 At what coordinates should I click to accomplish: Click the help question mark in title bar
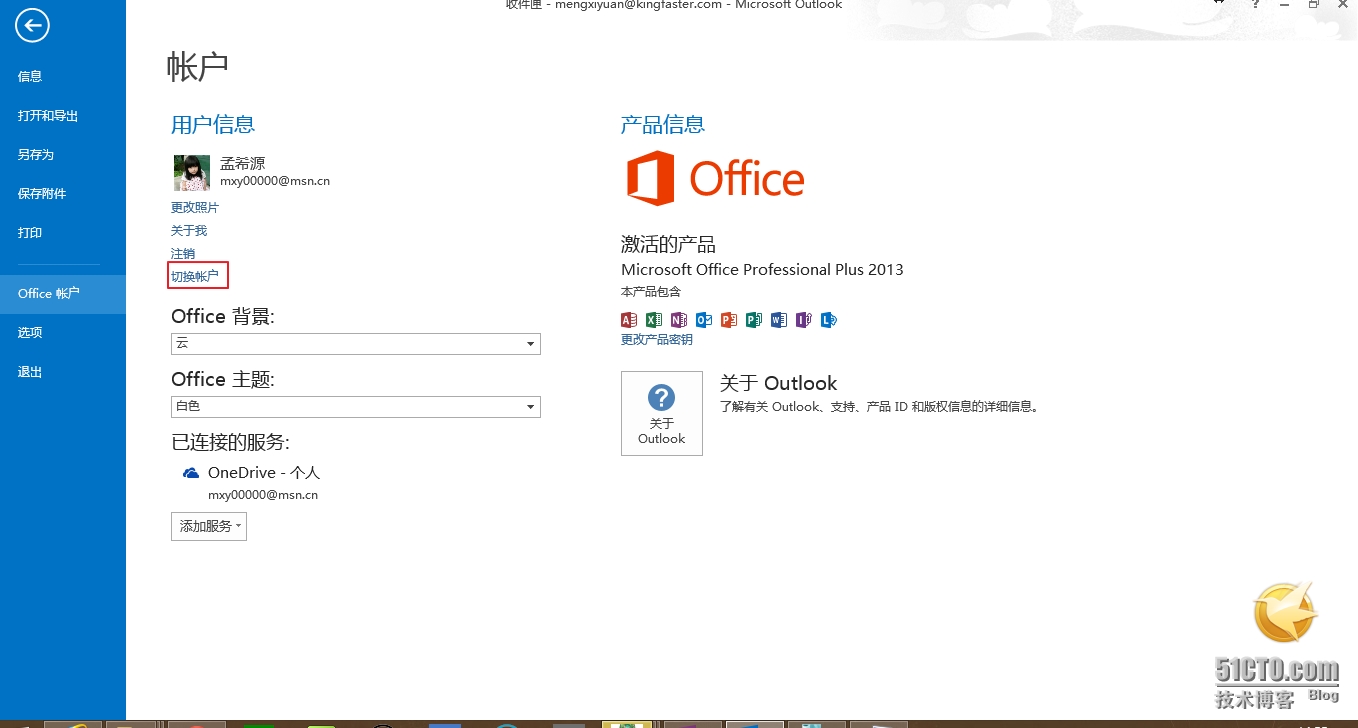[1256, 5]
